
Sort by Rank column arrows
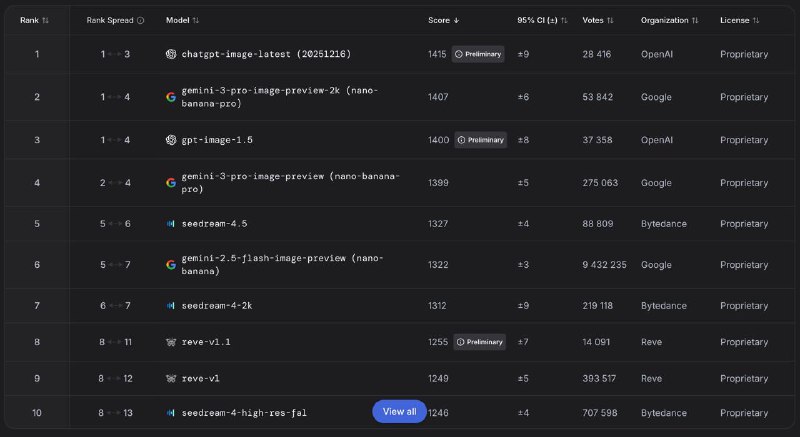pyautogui.click(x=45, y=20)
